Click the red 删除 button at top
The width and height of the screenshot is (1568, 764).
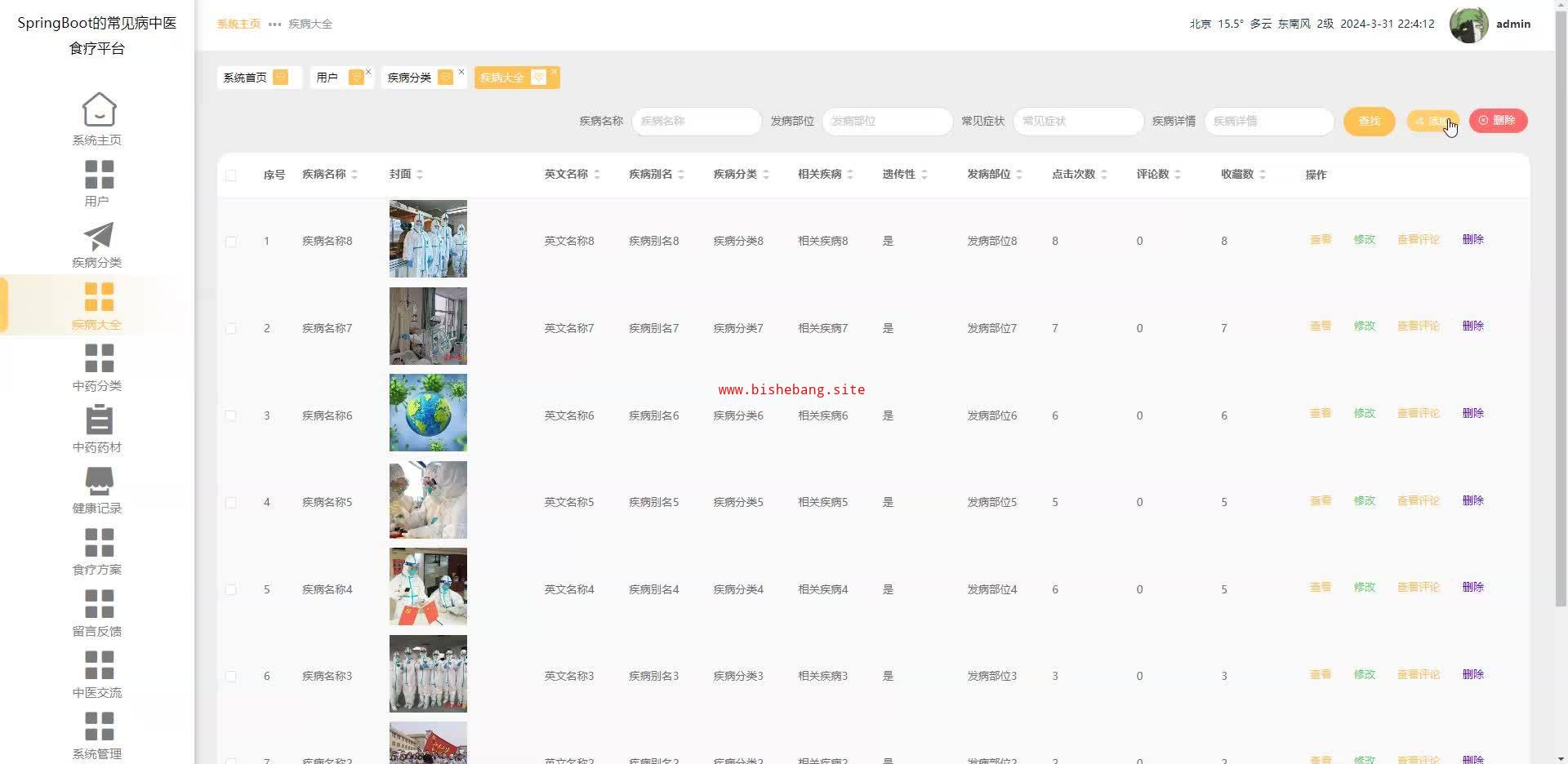pos(1498,121)
